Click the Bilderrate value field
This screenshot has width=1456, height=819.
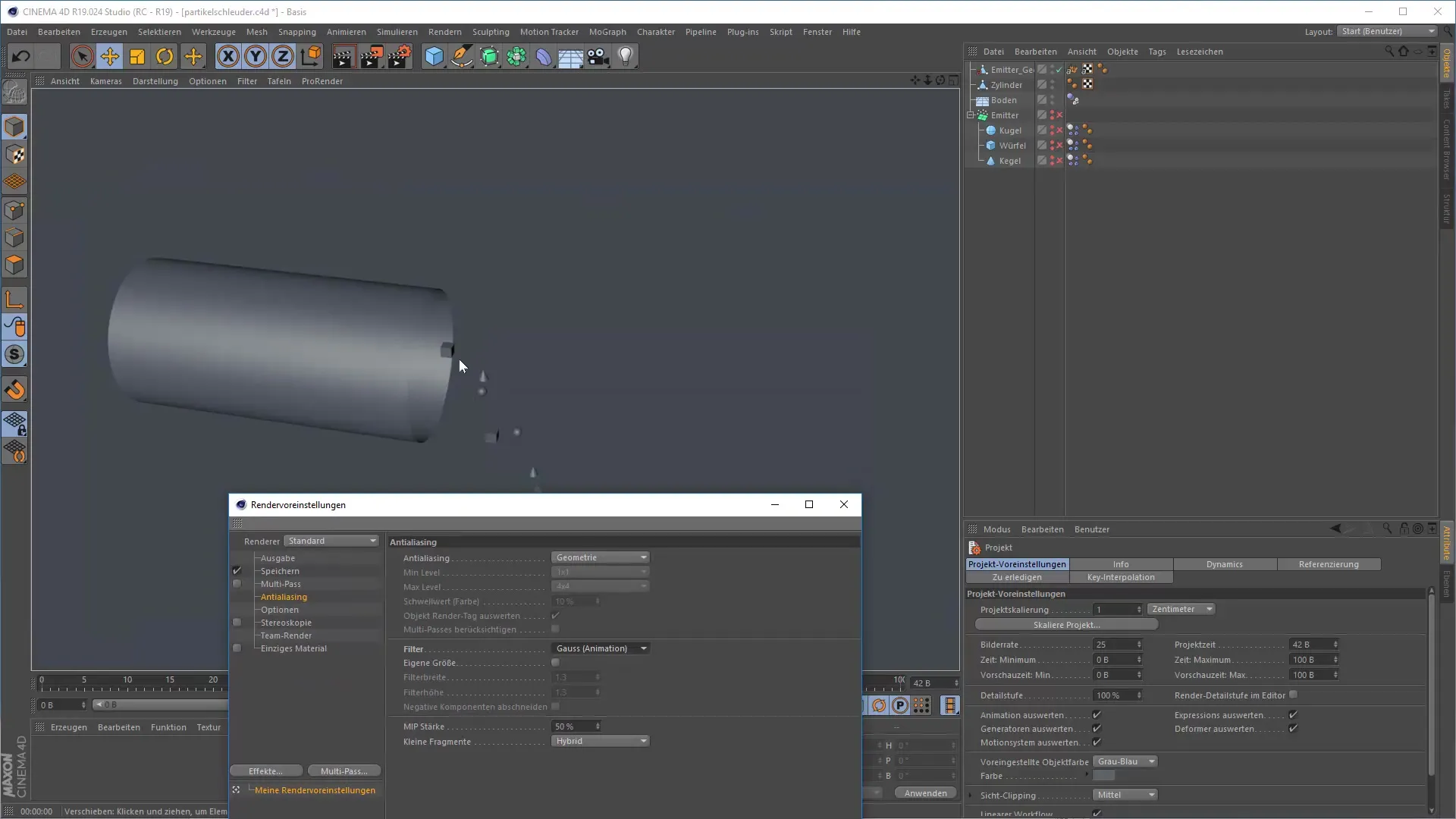(1117, 645)
